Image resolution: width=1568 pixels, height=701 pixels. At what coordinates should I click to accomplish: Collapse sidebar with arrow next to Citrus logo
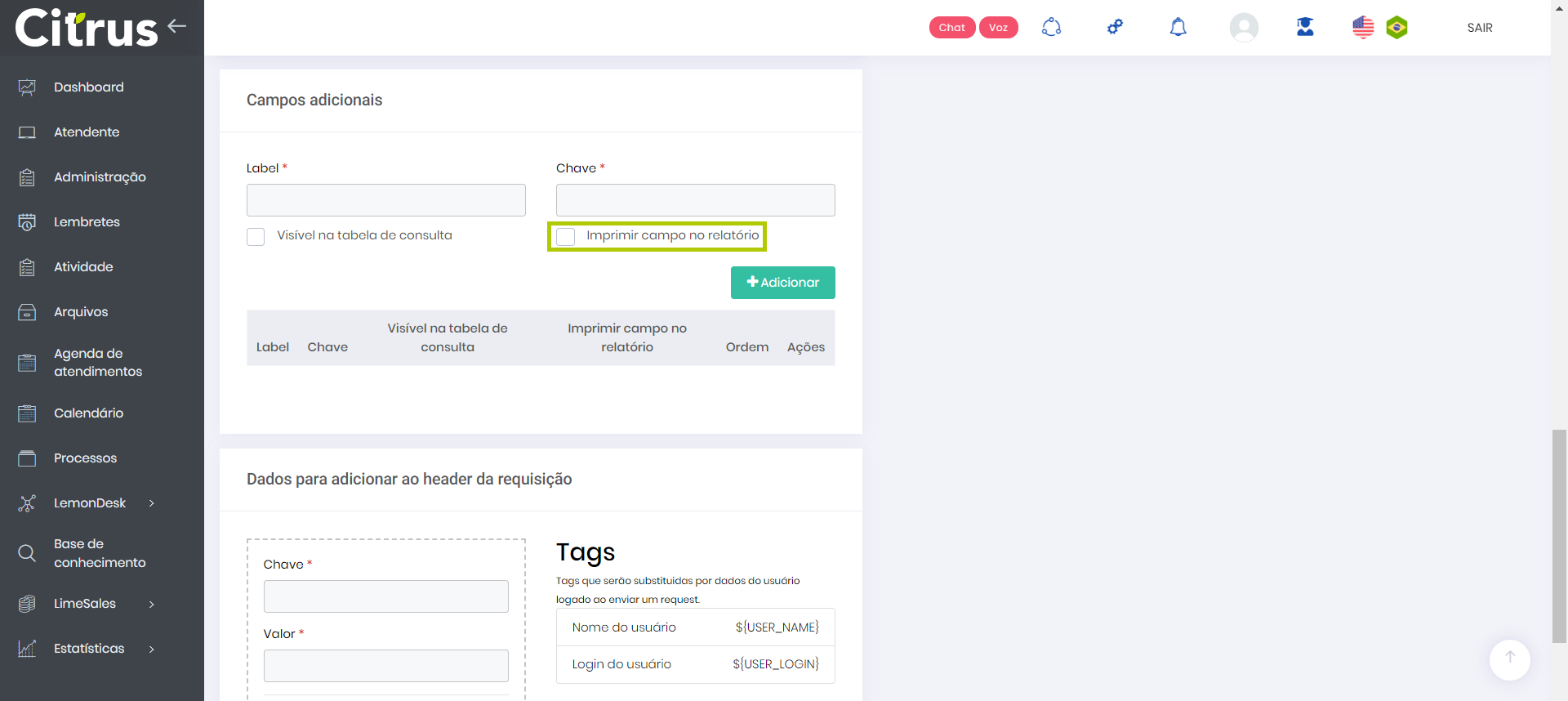177,26
